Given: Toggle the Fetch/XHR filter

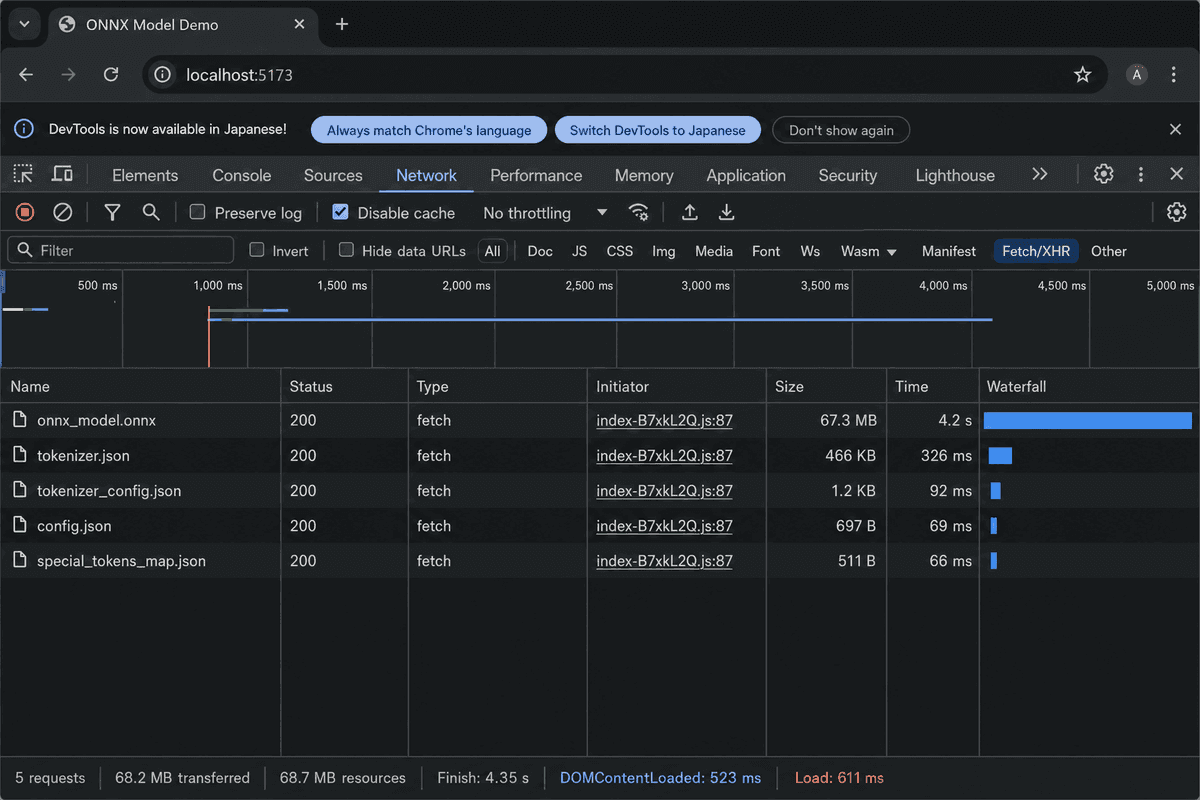Looking at the screenshot, I should pos(1036,251).
